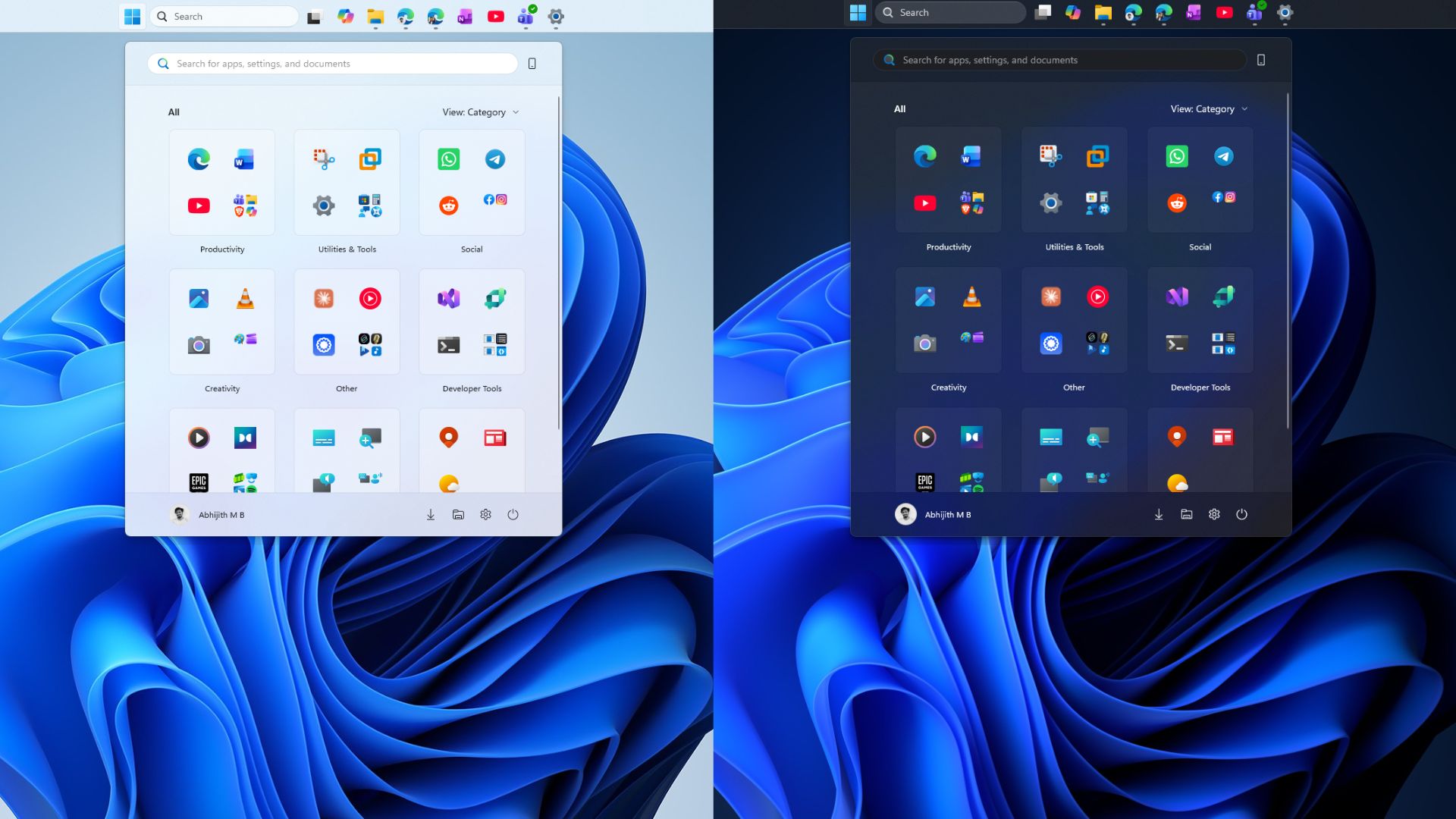Open Abhijith M B profile in light menu
Image resolution: width=1456 pixels, height=819 pixels.
(x=207, y=515)
